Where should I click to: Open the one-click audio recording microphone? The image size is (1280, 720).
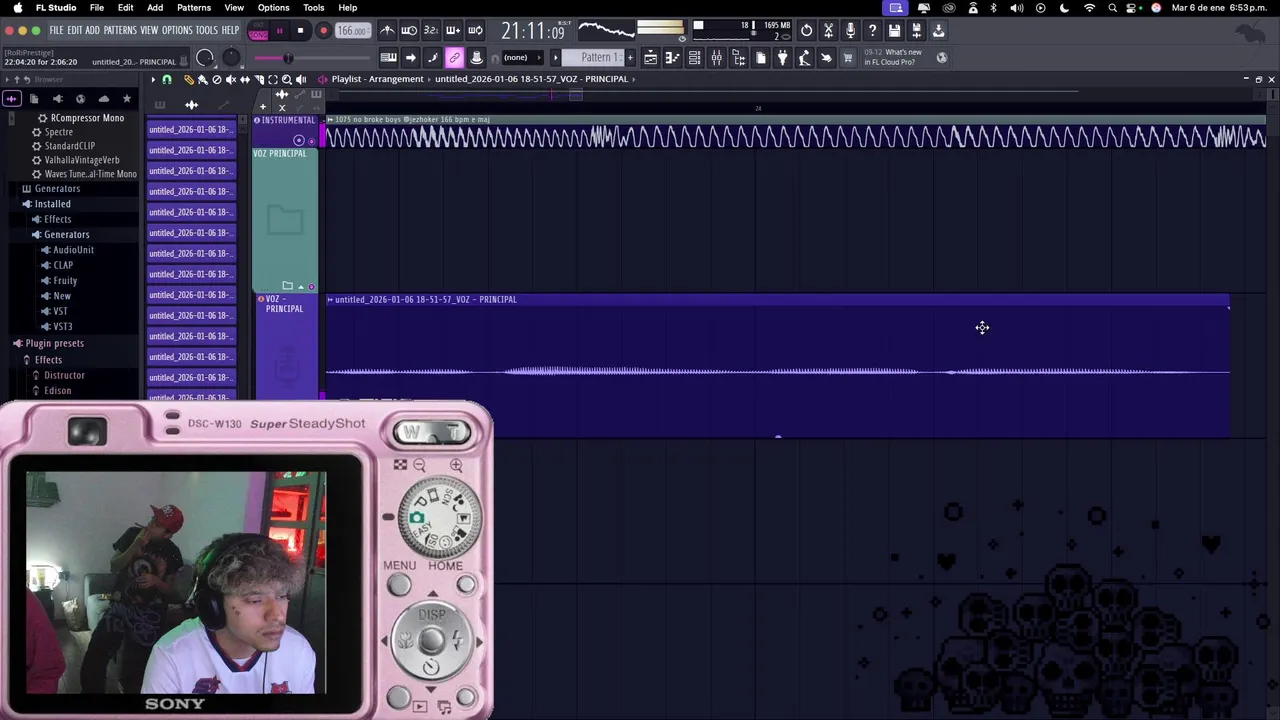(850, 30)
